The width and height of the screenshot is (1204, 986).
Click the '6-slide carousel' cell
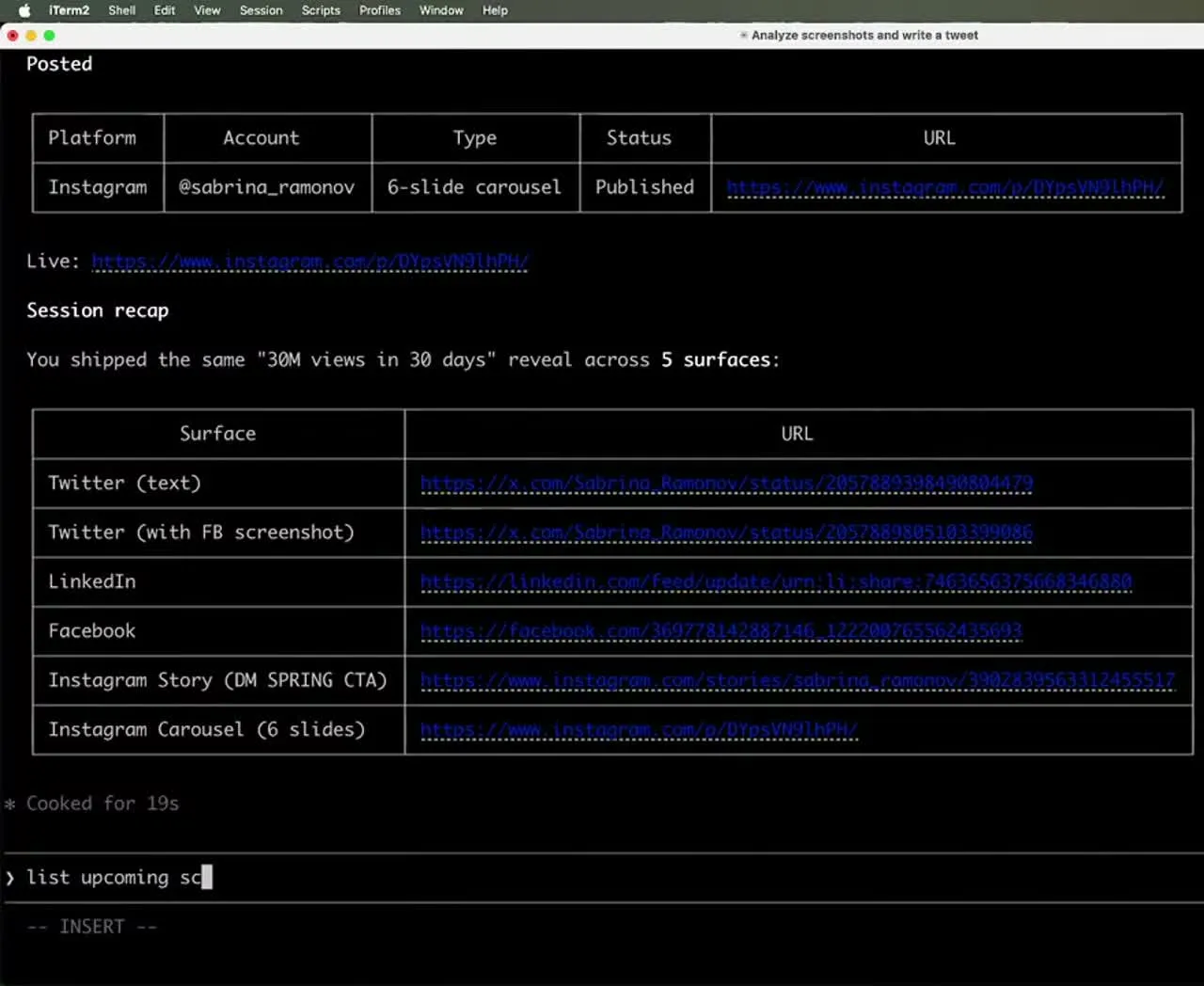[x=474, y=187]
